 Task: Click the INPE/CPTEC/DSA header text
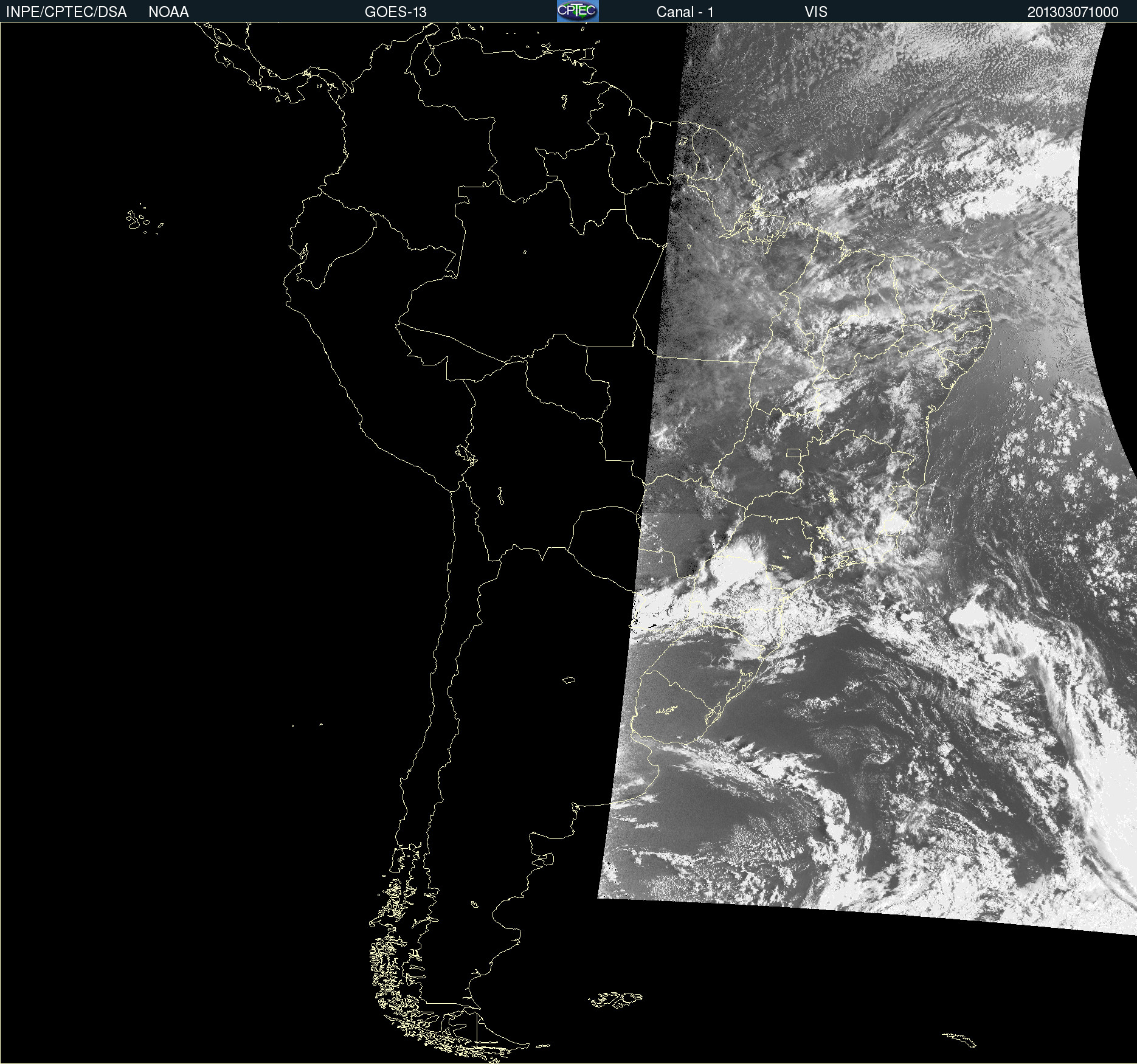click(66, 12)
